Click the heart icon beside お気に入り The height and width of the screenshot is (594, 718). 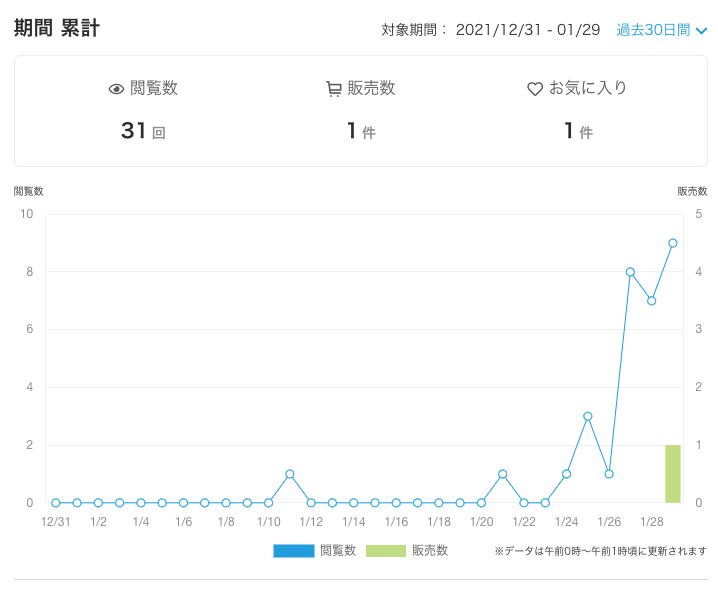point(535,89)
